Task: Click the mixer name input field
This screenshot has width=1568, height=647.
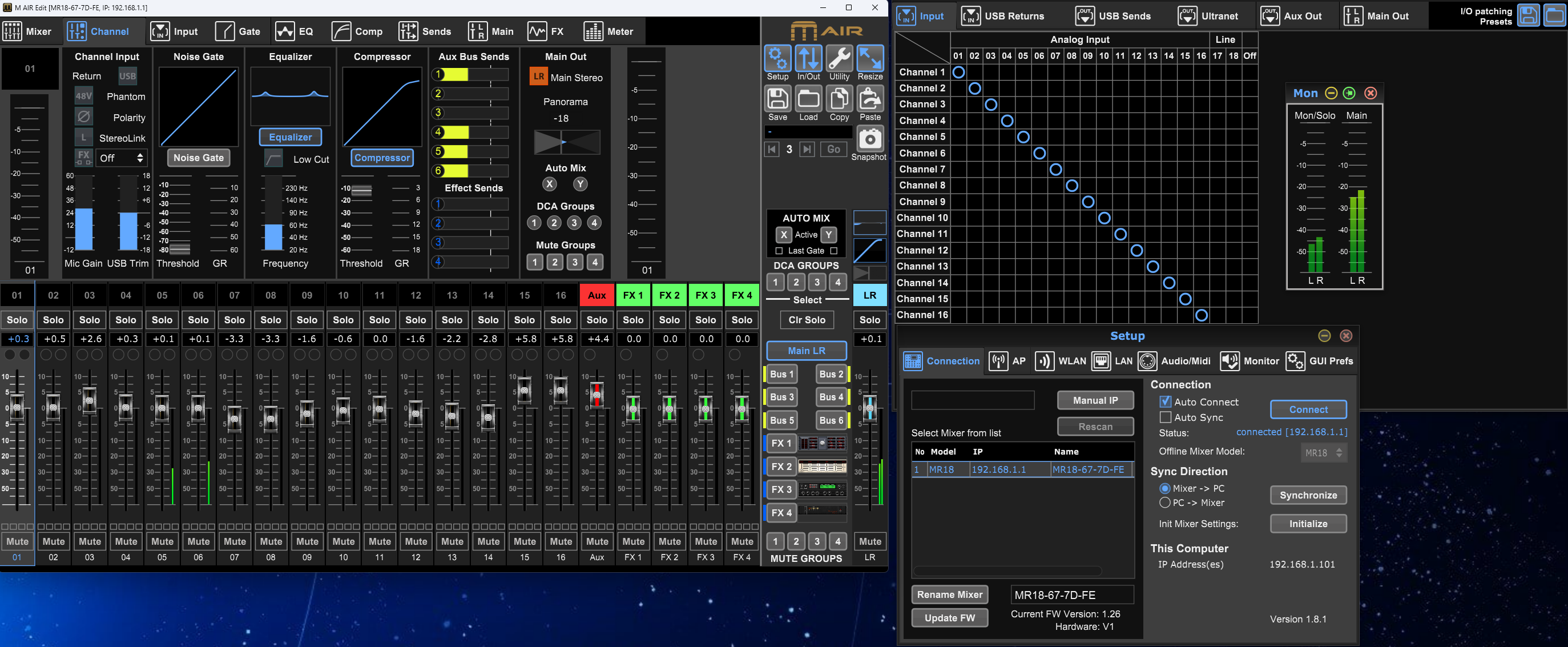Action: click(1072, 595)
